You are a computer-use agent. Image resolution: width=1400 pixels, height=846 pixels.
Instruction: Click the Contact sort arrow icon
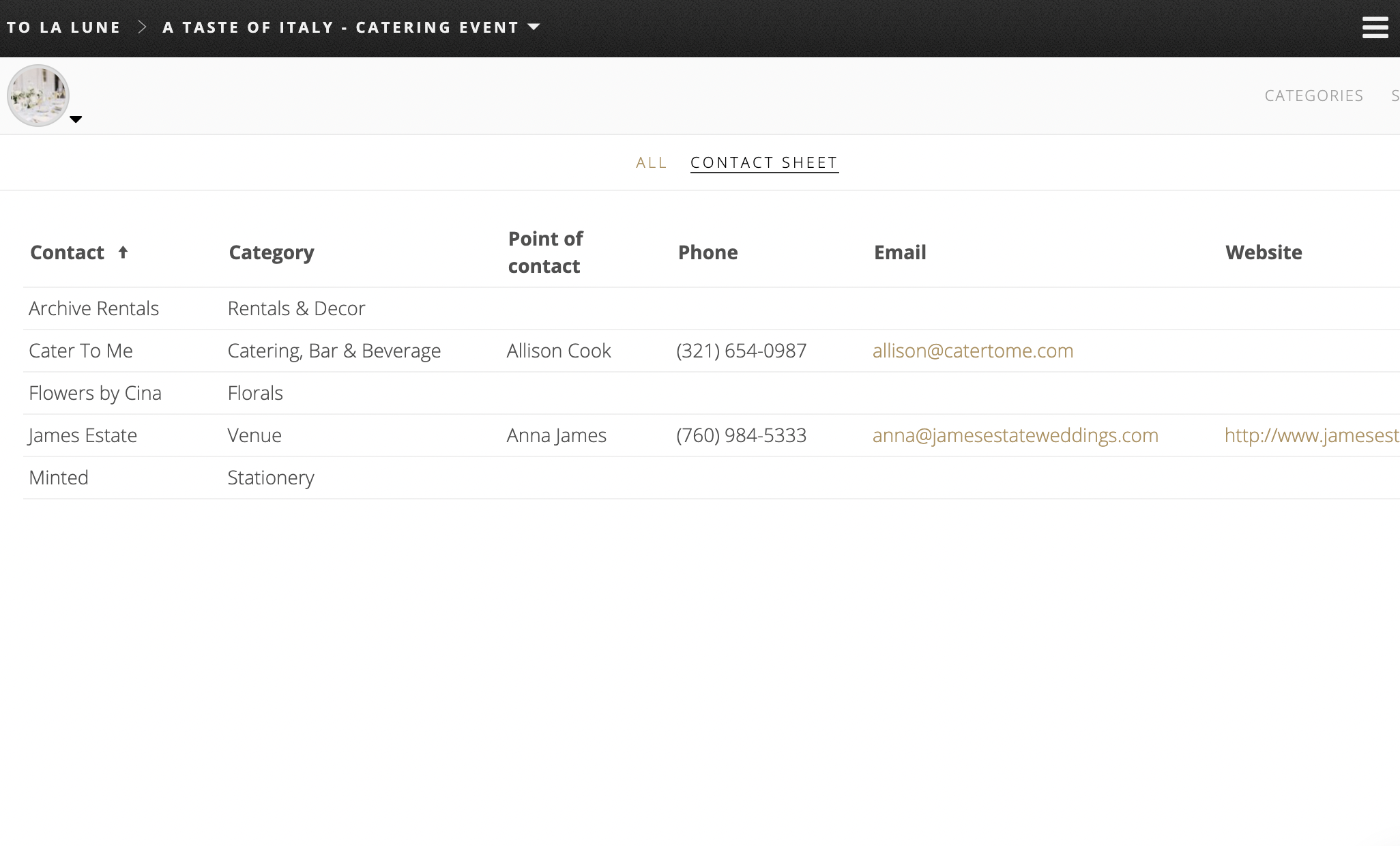coord(123,252)
